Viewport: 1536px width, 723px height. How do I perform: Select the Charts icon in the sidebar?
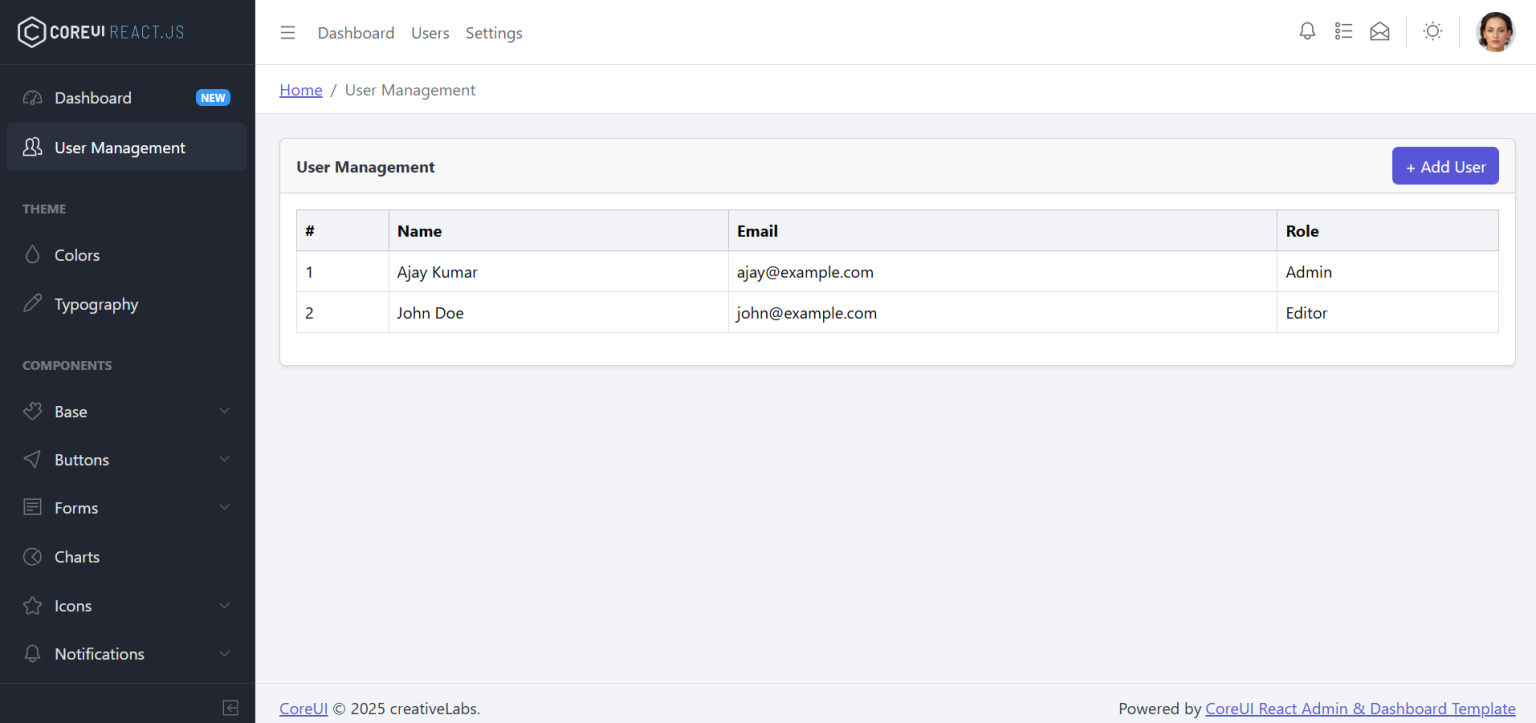(32, 556)
